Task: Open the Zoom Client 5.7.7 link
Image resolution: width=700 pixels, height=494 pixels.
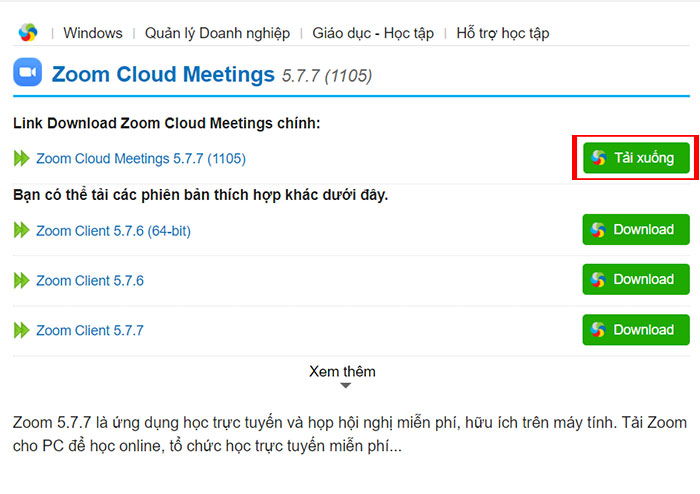Action: [90, 330]
